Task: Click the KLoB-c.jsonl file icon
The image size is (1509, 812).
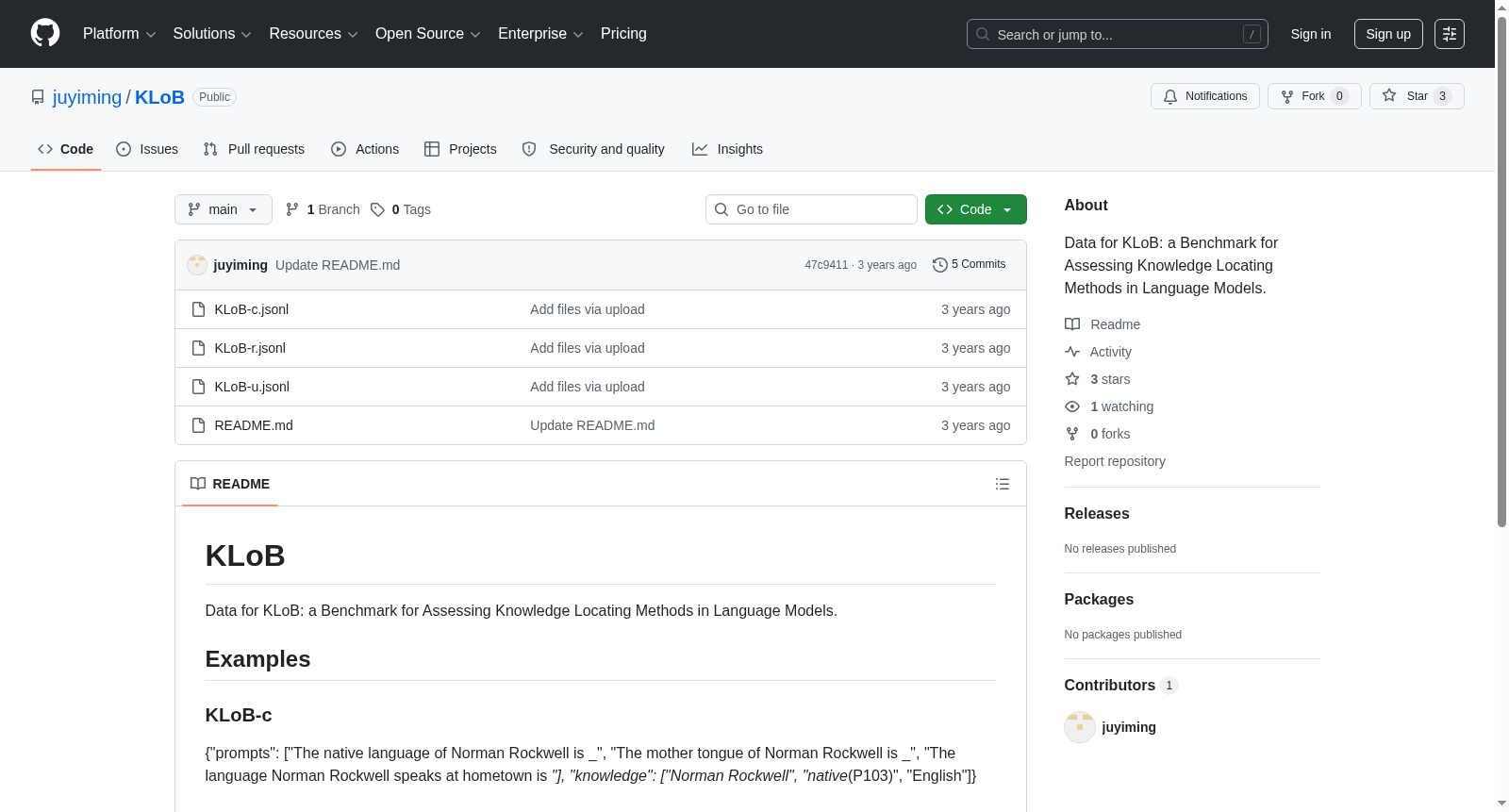Action: click(x=198, y=309)
